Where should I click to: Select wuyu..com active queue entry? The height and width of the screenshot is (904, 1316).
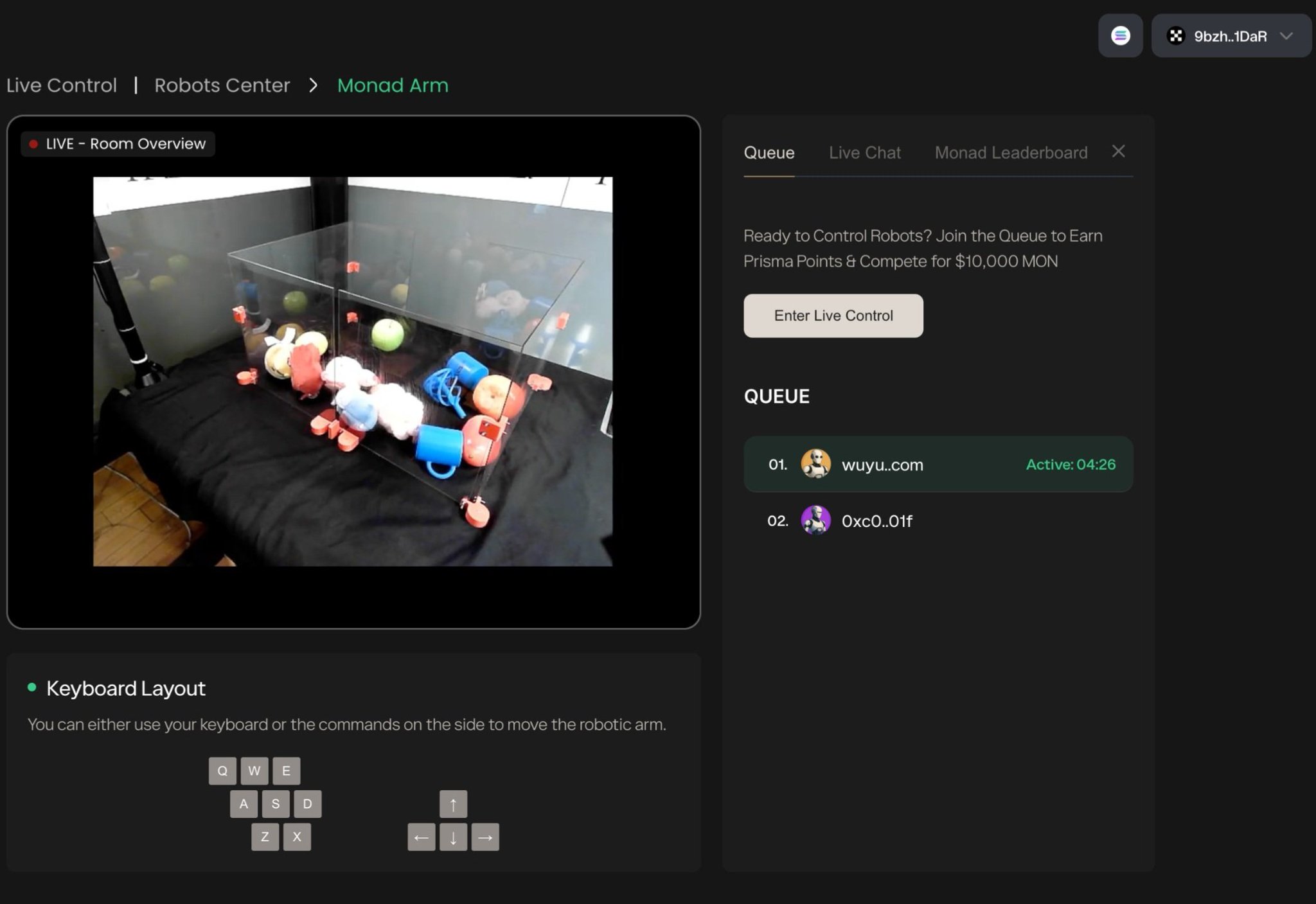point(938,465)
